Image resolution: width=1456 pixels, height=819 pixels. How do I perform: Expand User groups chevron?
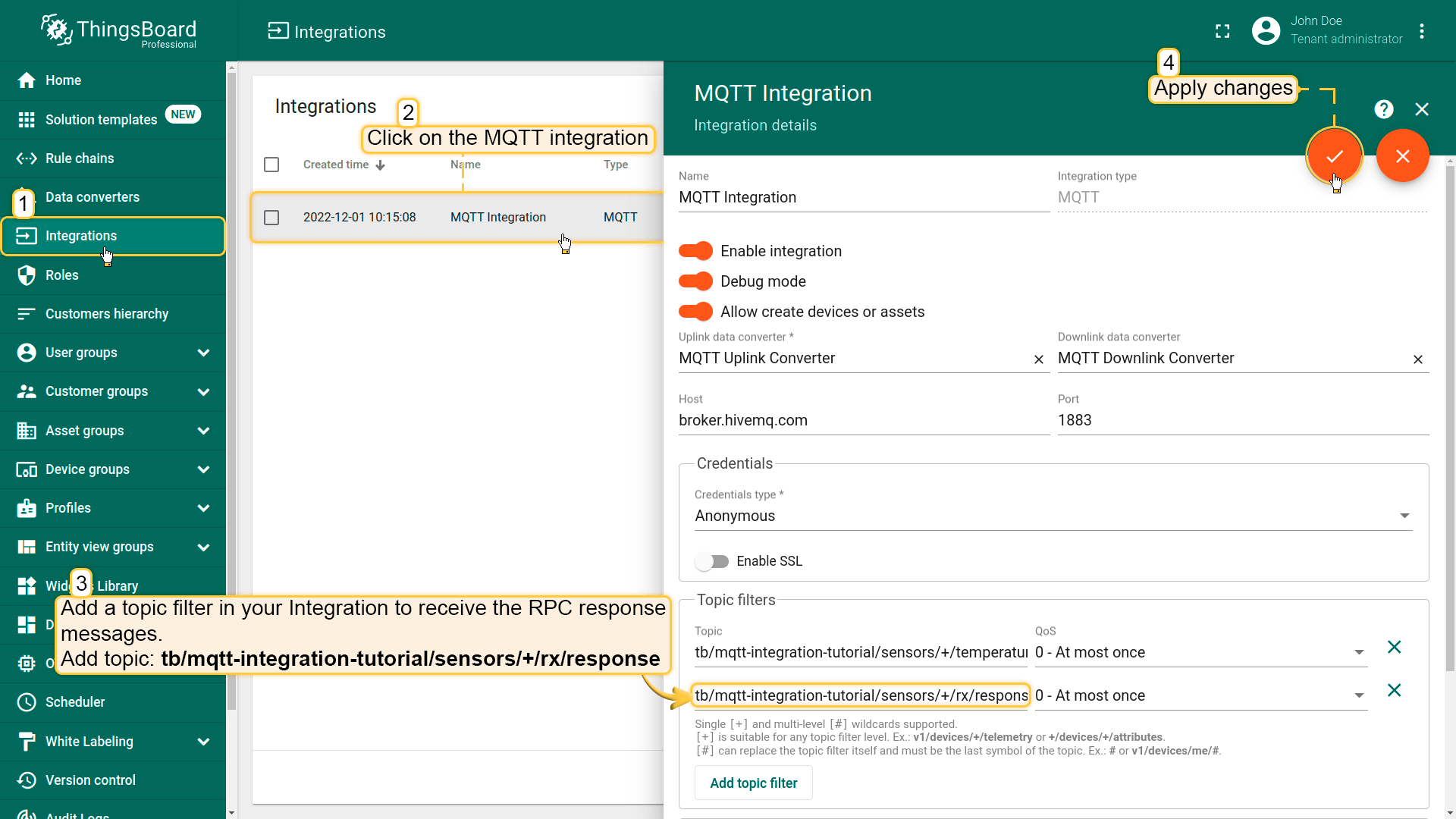click(203, 353)
